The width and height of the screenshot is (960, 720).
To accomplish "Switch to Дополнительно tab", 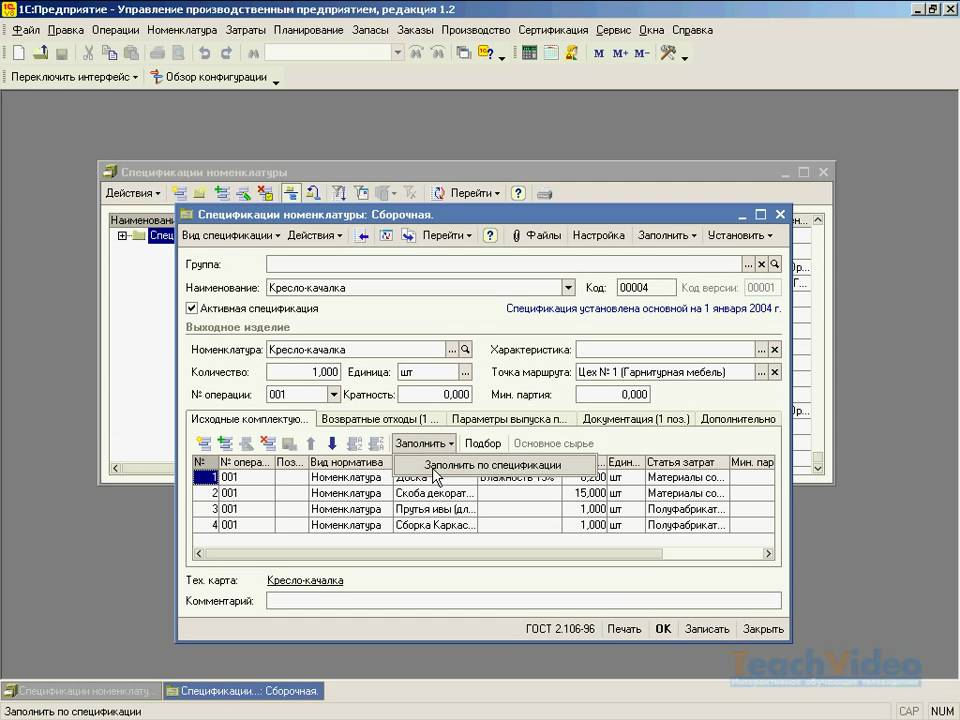I will (738, 419).
